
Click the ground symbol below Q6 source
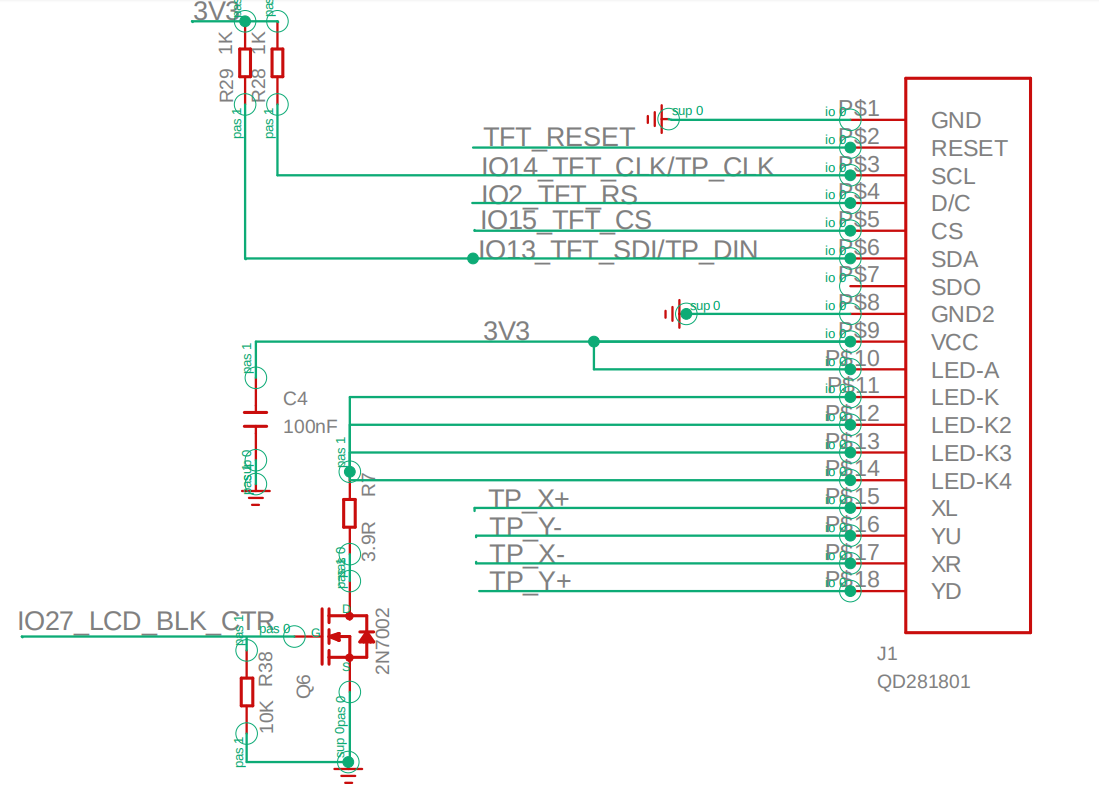[x=348, y=773]
